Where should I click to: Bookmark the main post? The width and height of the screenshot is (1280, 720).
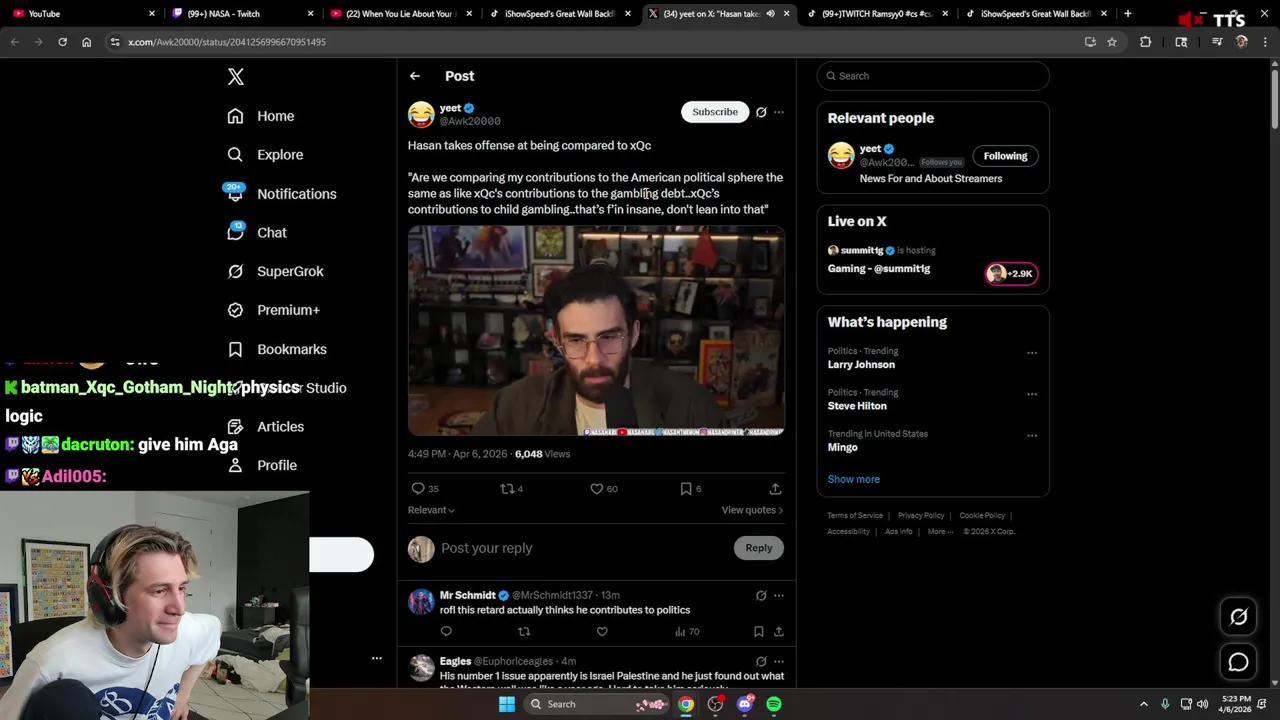[x=690, y=489]
